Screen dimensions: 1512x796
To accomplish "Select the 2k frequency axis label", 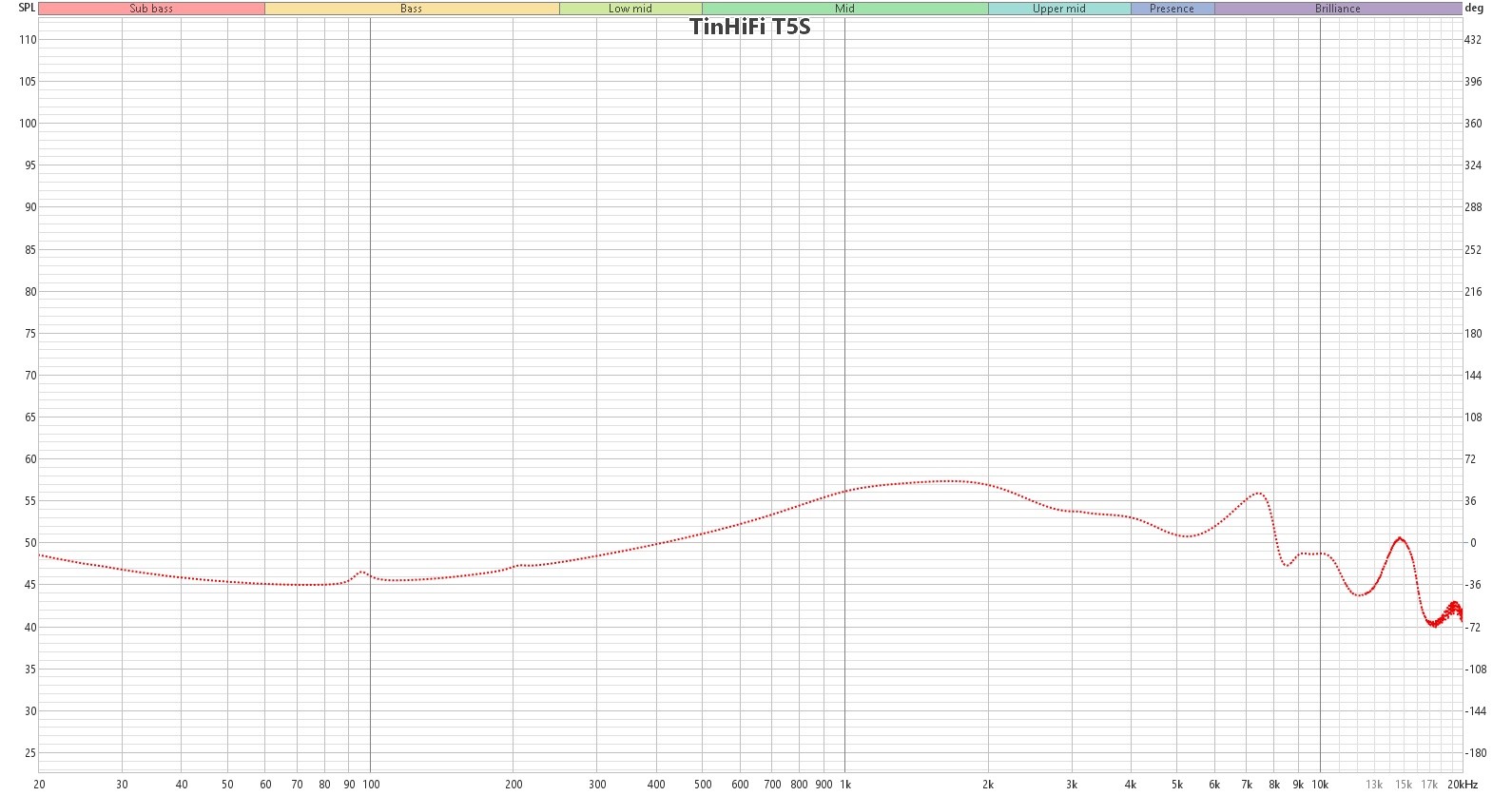I will click(x=988, y=785).
